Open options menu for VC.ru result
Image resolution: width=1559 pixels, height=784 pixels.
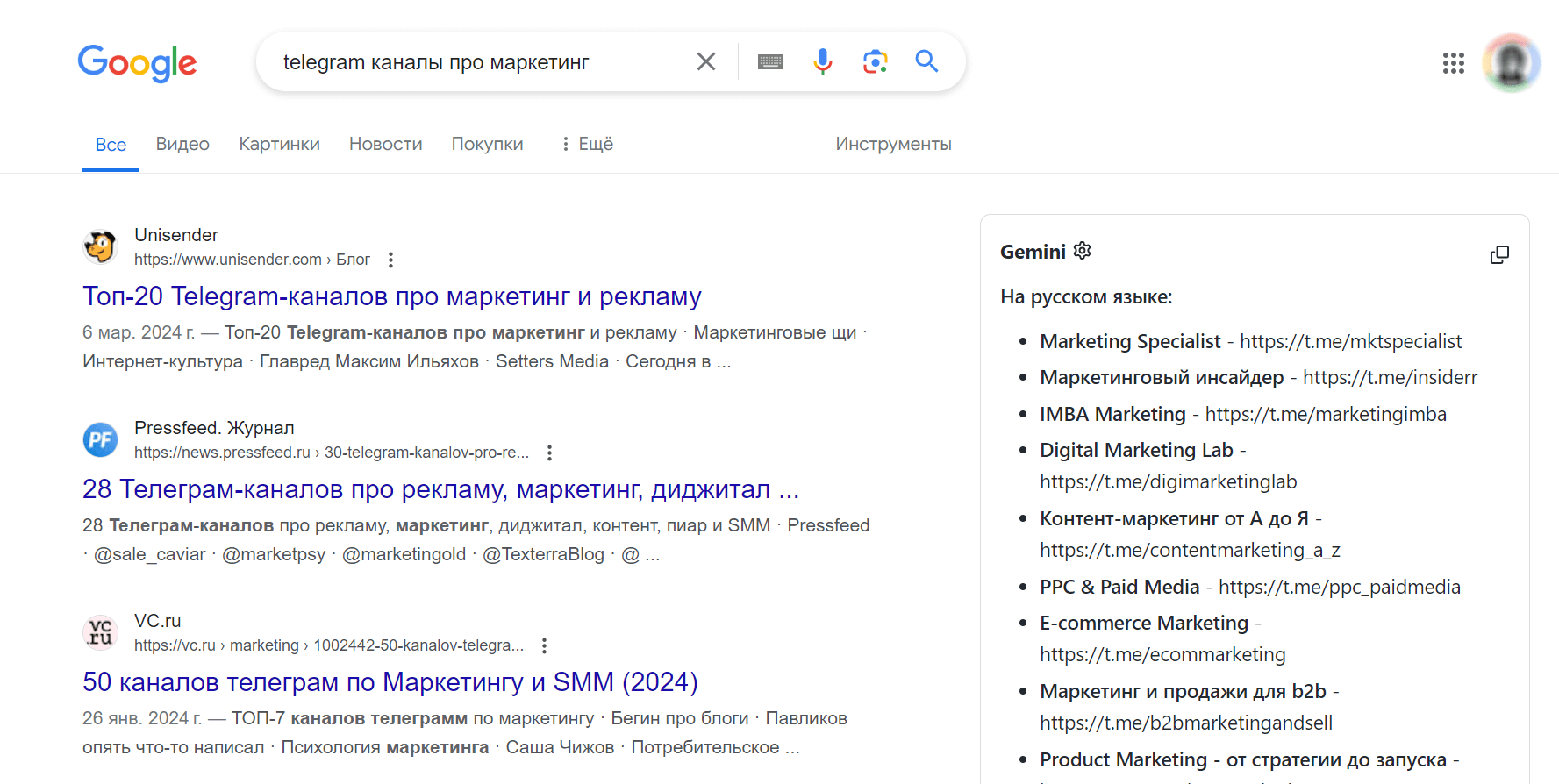tap(544, 646)
